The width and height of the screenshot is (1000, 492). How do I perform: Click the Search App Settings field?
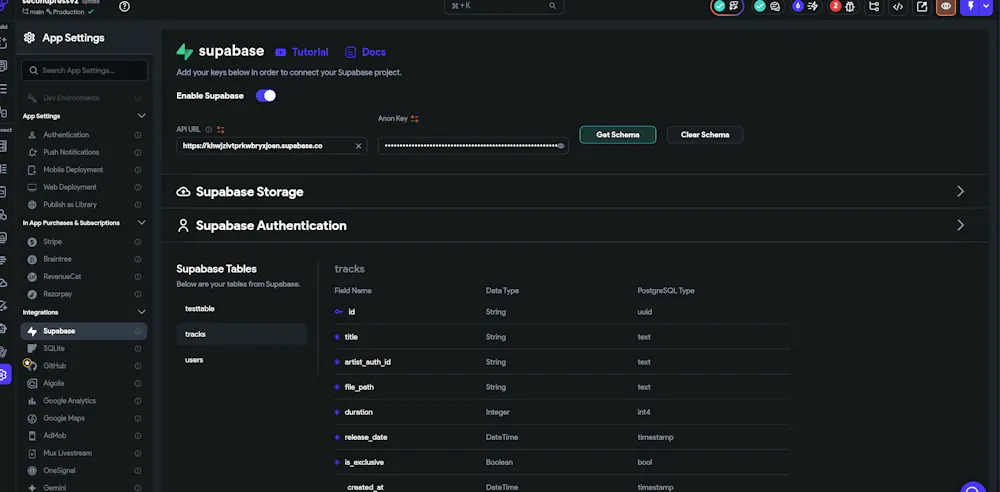coord(85,71)
